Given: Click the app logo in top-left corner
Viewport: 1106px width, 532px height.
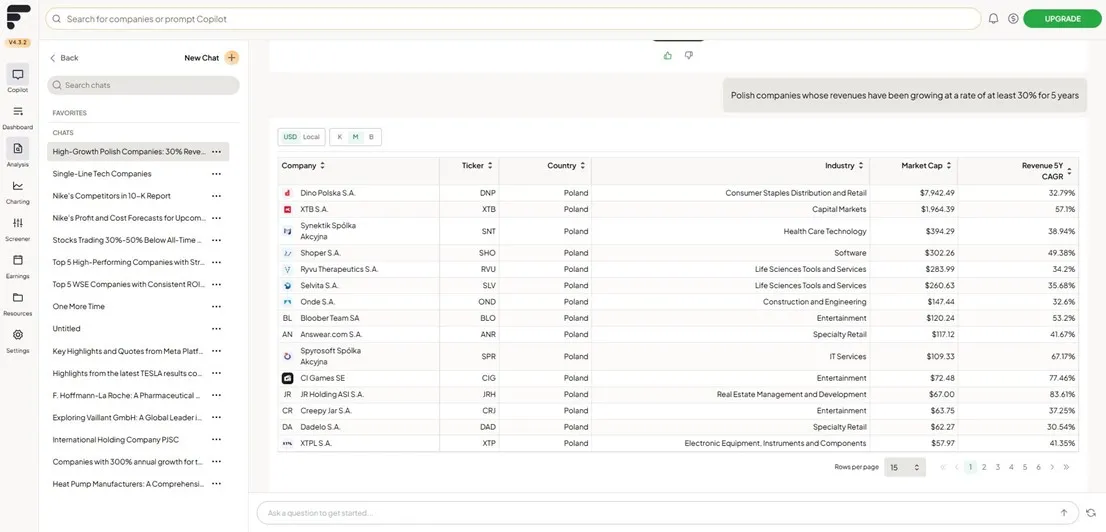Looking at the screenshot, I should click(18, 17).
